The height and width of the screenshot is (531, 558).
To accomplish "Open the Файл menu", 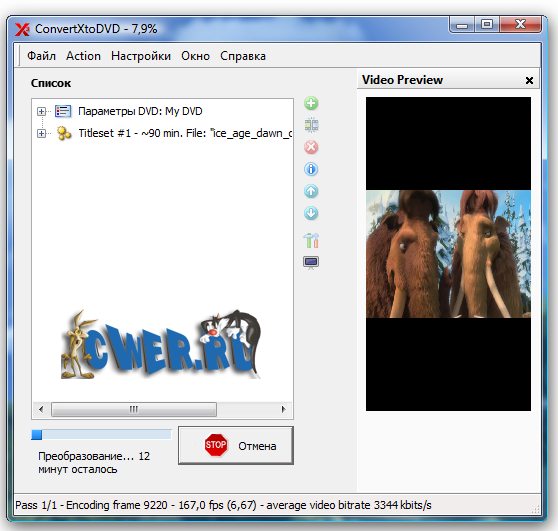I will (42, 56).
